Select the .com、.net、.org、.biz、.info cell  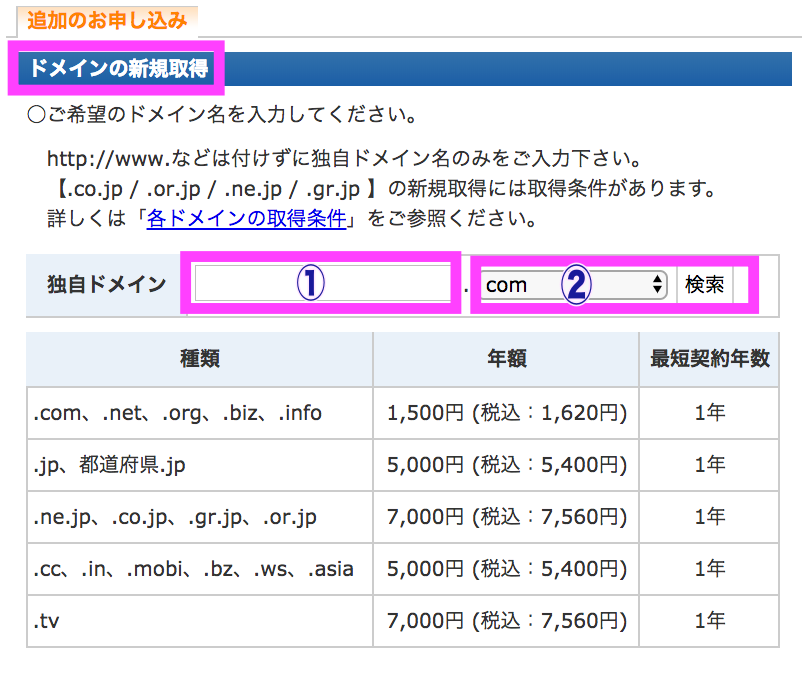[200, 413]
